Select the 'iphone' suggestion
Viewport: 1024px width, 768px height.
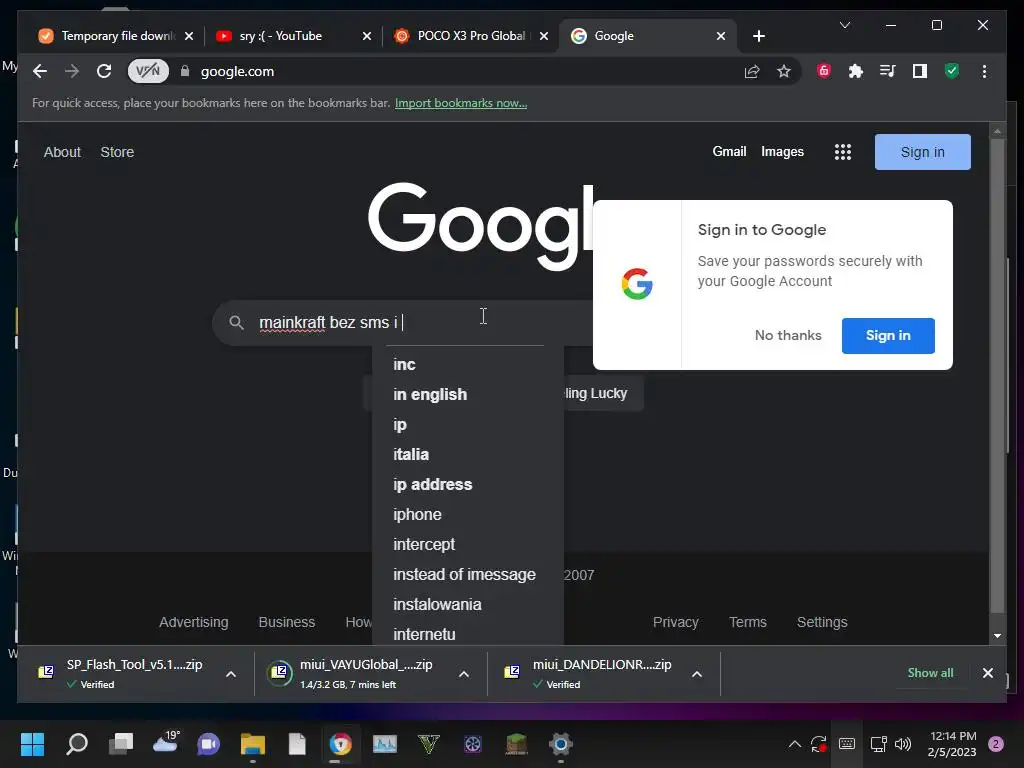(x=468, y=515)
